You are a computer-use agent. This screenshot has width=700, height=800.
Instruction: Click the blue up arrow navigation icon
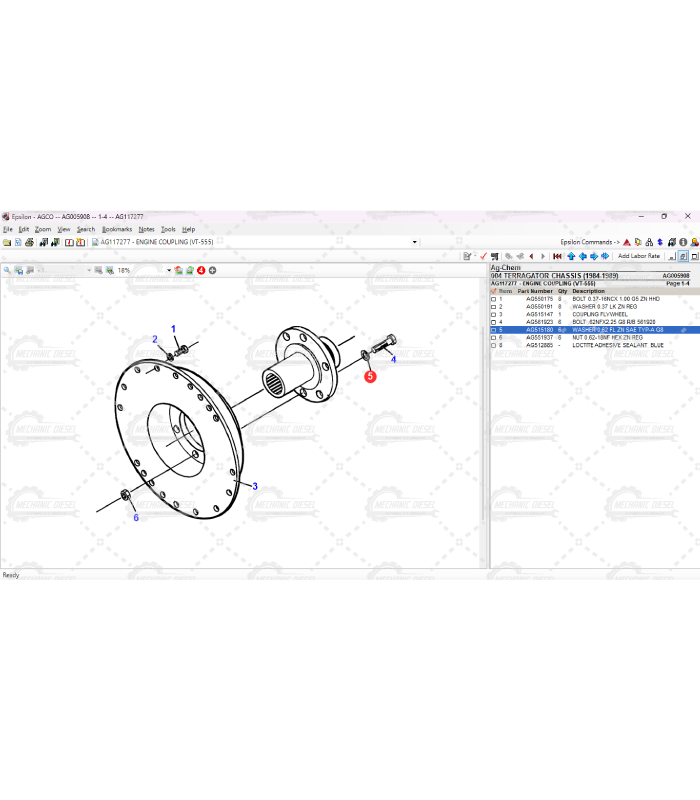coord(572,256)
